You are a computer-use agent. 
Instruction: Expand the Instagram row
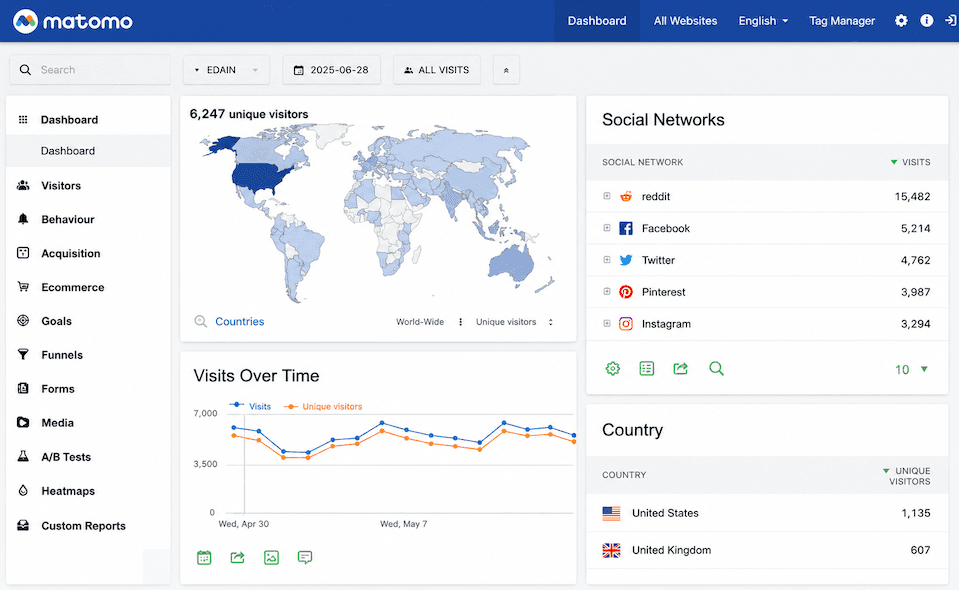(607, 323)
